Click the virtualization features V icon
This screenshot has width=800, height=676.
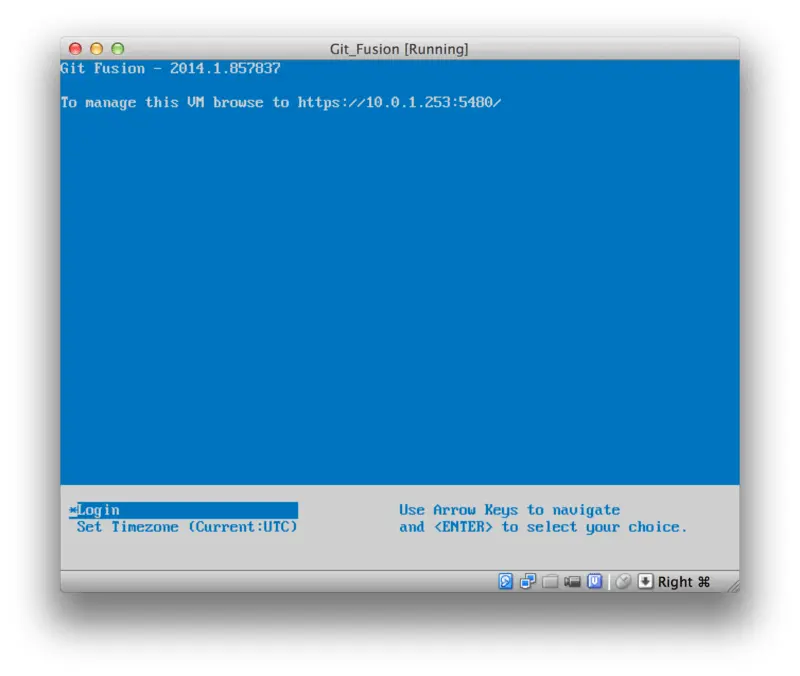[x=595, y=582]
